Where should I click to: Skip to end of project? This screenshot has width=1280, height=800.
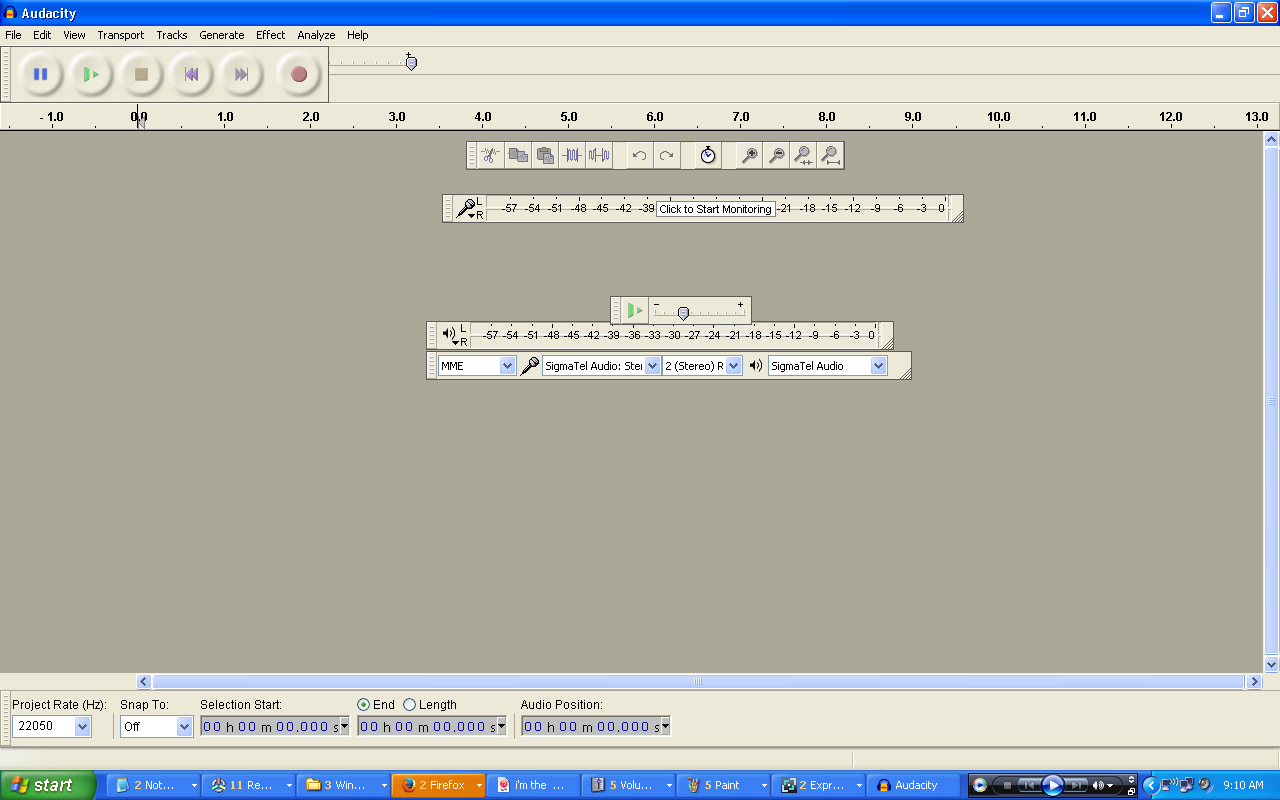pyautogui.click(x=241, y=74)
